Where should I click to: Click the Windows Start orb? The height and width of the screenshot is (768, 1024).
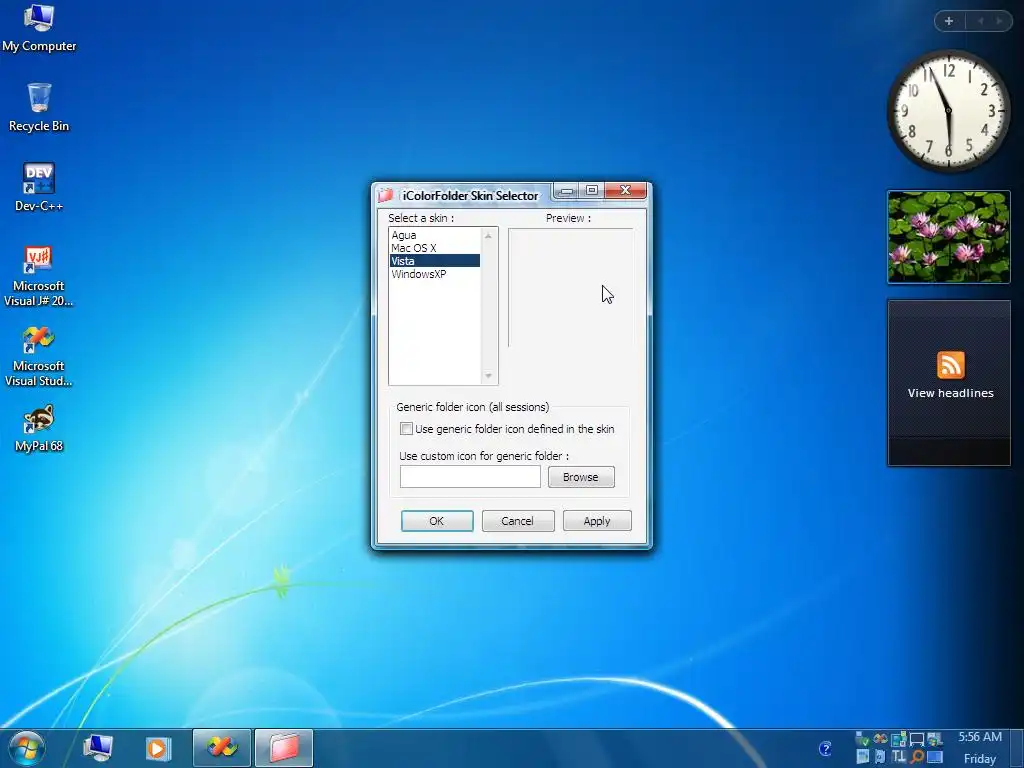26,748
